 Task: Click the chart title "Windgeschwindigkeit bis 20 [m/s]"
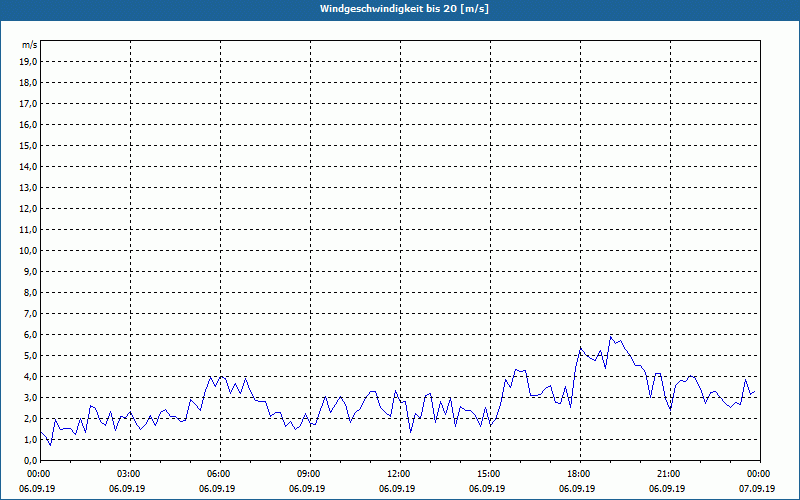(x=404, y=9)
